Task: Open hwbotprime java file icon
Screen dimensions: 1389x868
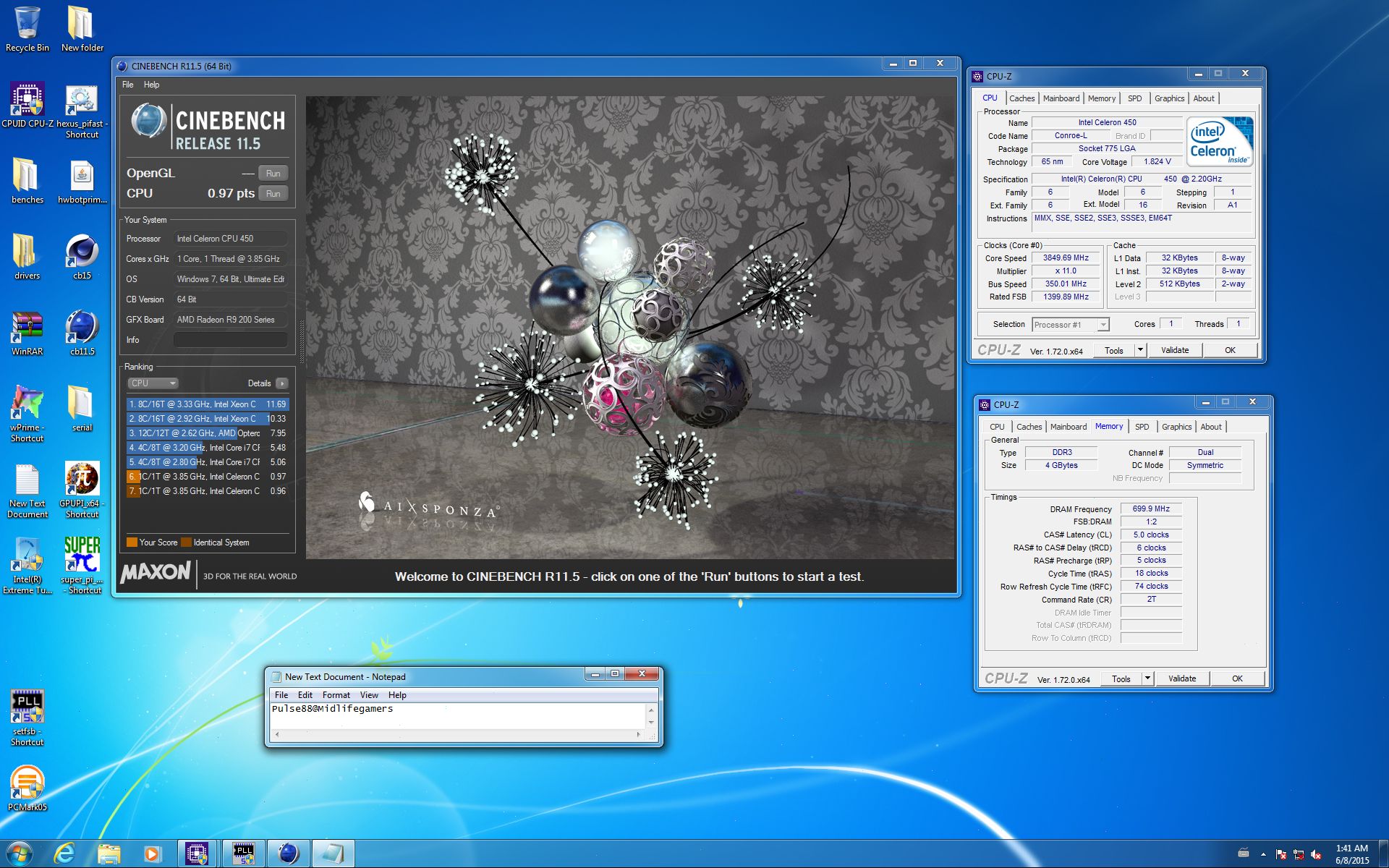Action: [x=82, y=181]
